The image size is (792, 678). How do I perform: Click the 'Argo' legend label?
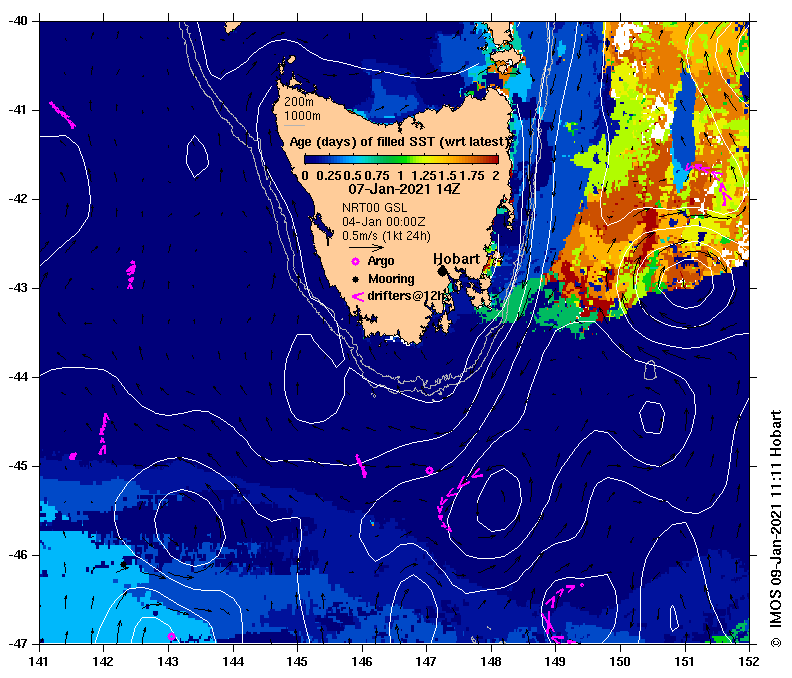point(381,261)
